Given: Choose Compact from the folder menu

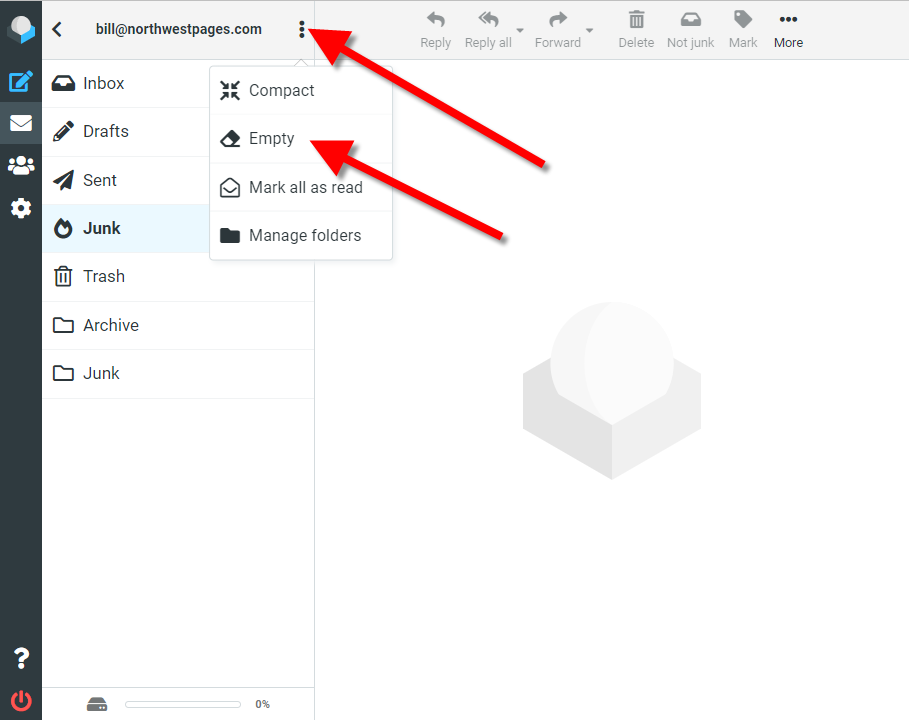Looking at the screenshot, I should 301,90.
